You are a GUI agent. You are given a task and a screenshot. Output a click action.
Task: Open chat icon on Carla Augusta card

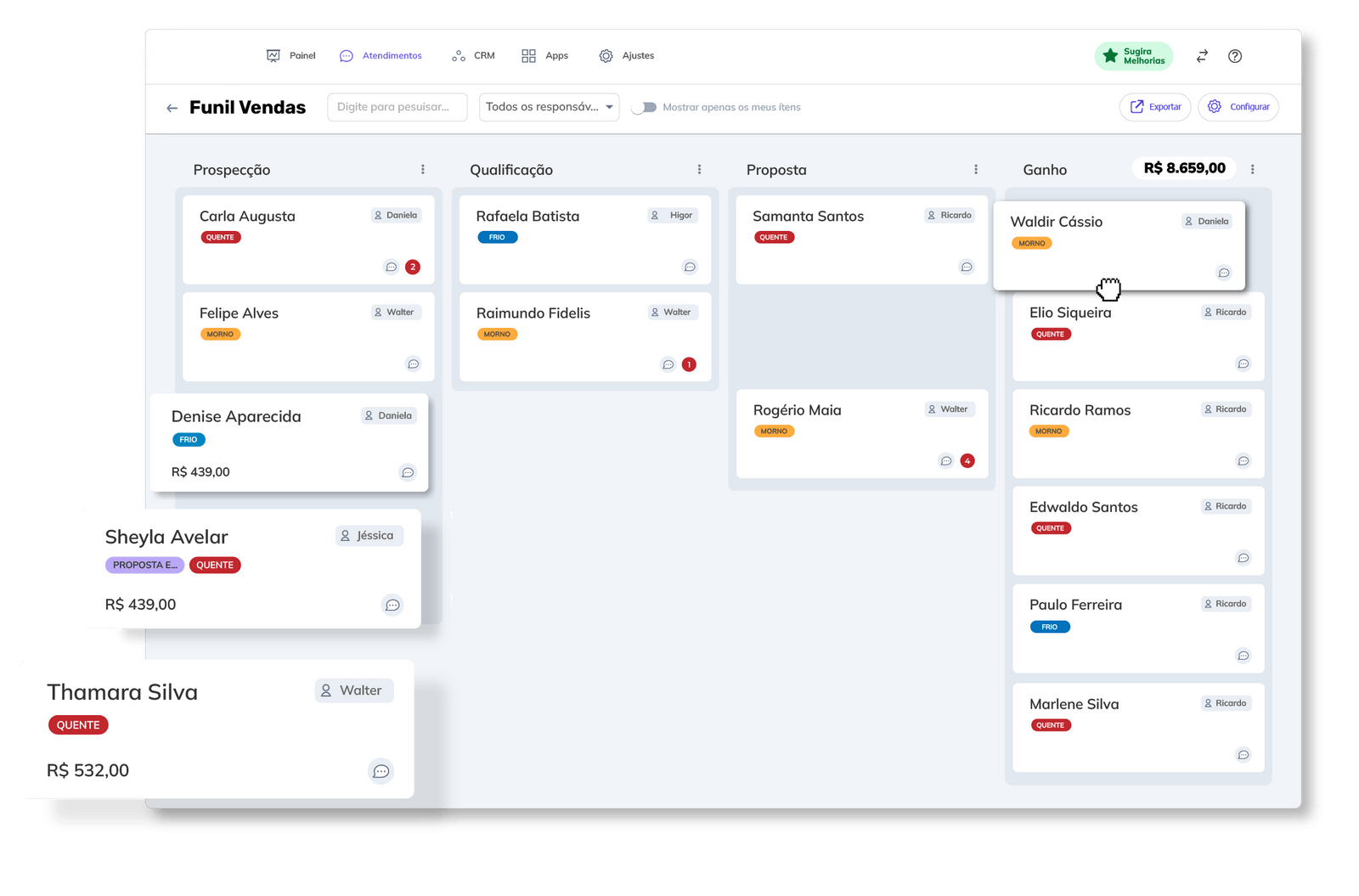click(x=392, y=267)
